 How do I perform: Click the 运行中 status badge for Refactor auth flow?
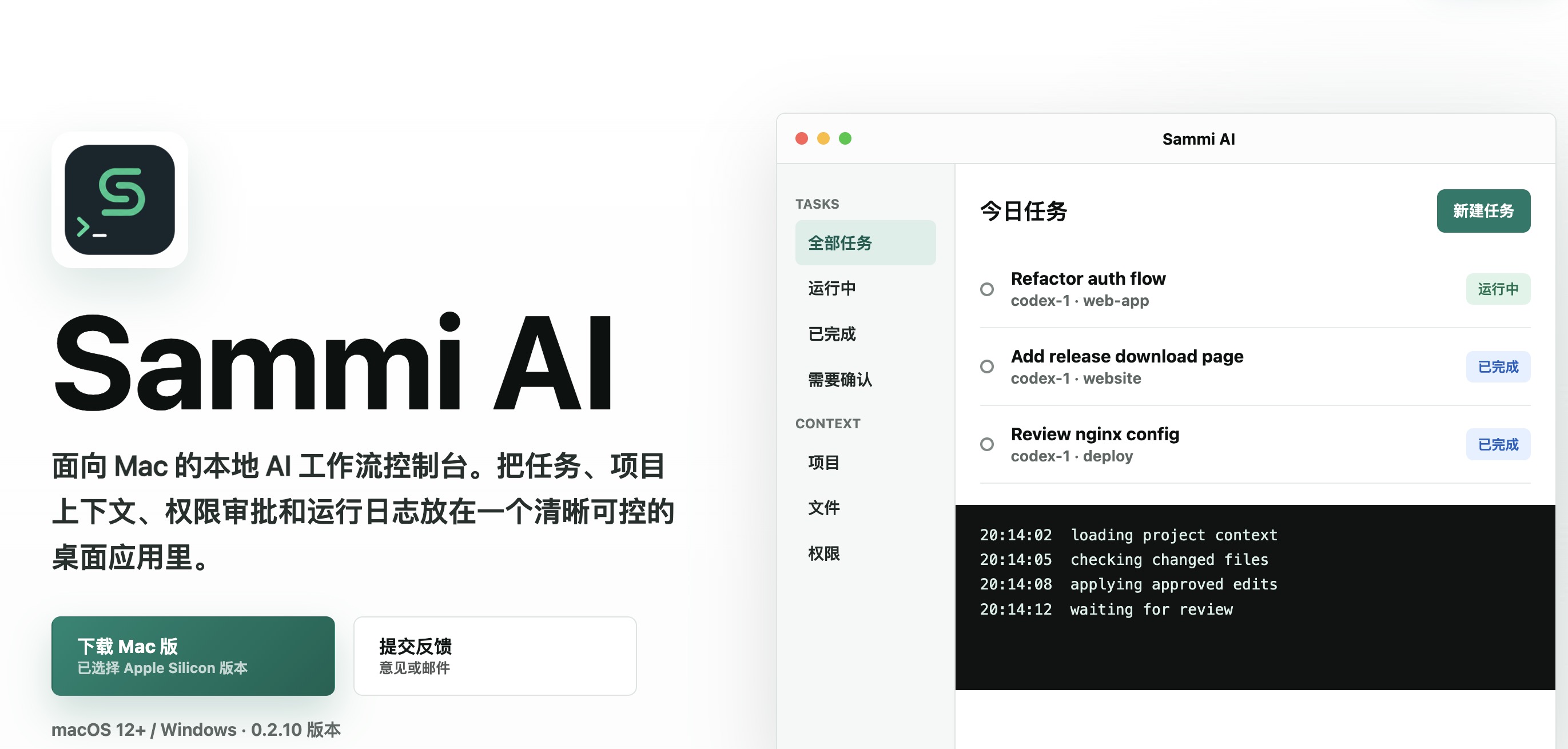click(1498, 289)
